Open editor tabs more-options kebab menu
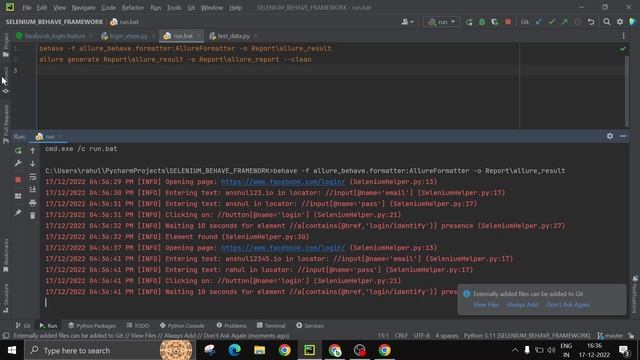 point(623,36)
